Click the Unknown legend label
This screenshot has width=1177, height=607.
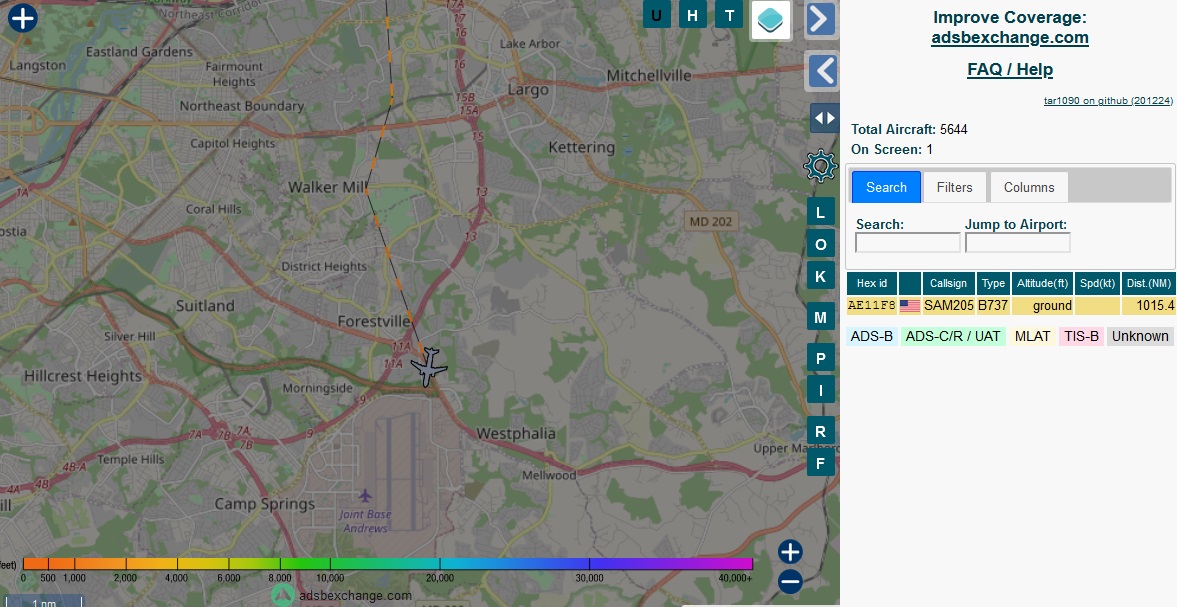coord(1139,336)
